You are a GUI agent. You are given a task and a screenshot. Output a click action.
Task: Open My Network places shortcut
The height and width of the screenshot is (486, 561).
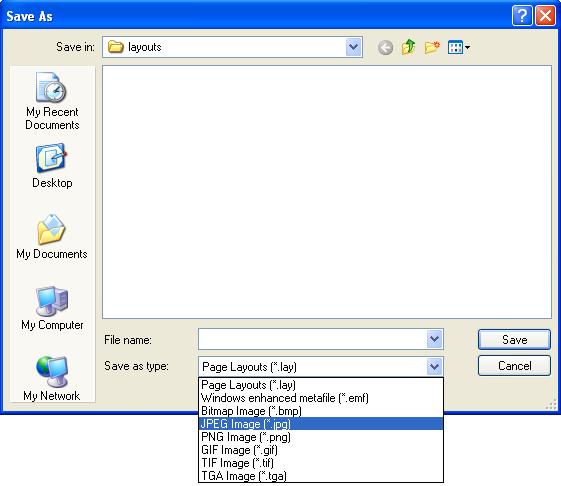pos(52,378)
